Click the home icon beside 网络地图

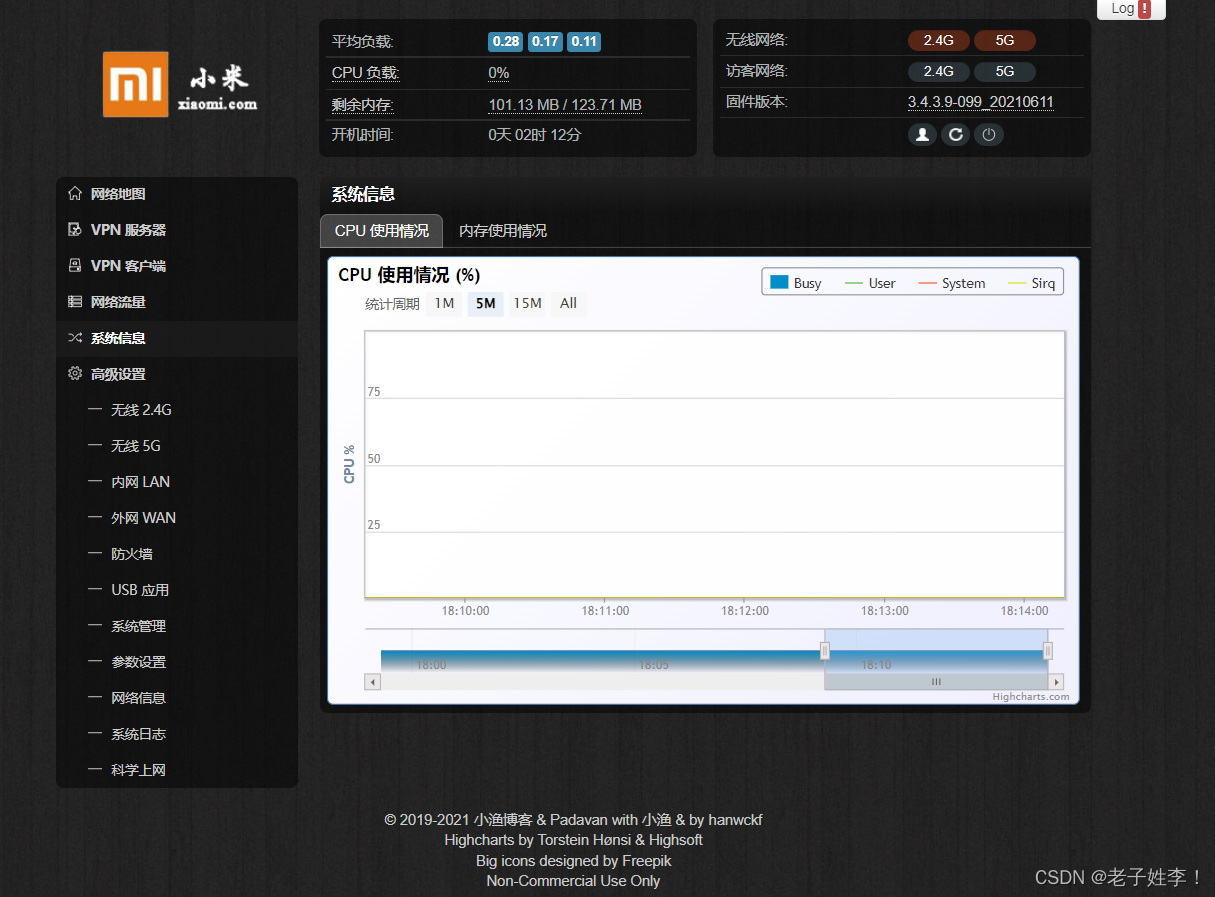click(75, 193)
